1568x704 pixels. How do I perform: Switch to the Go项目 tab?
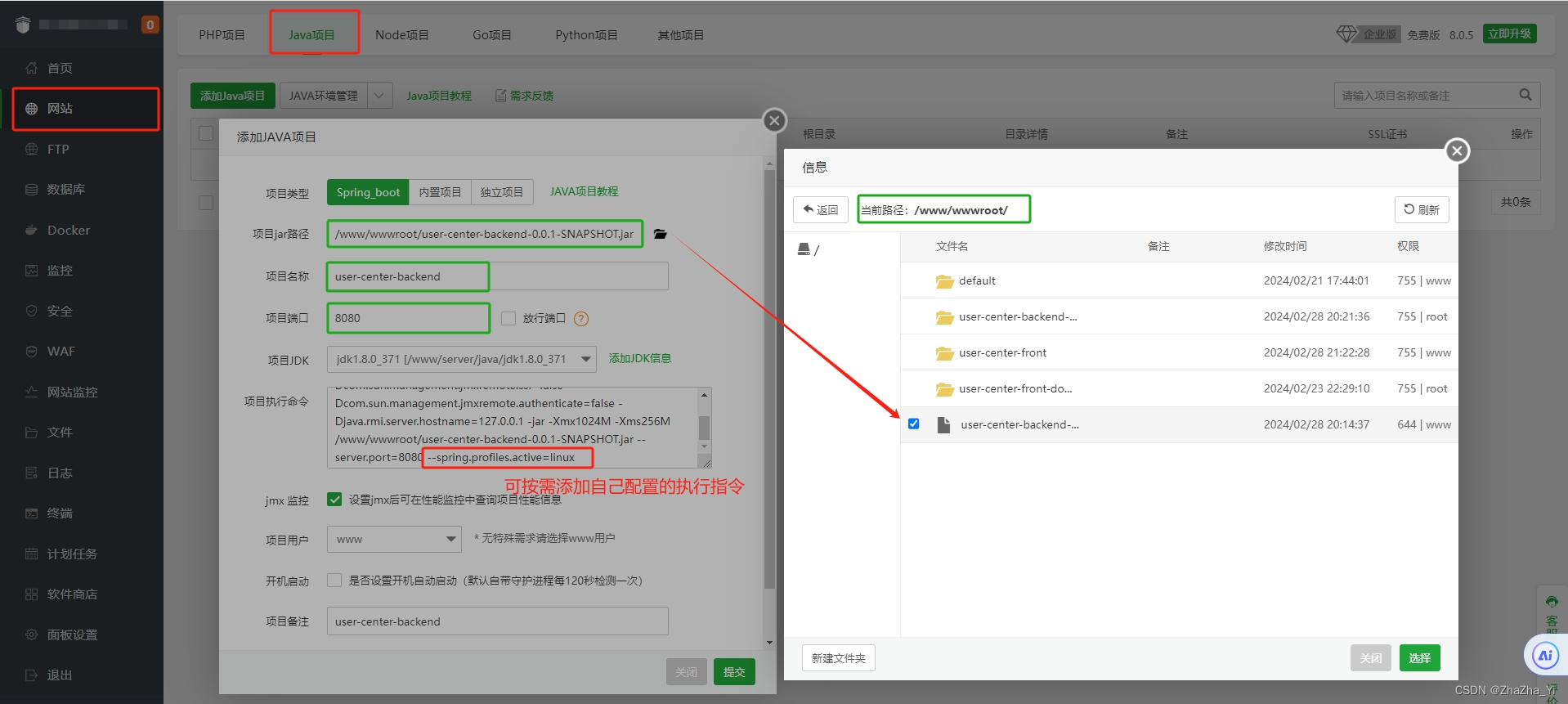(491, 35)
